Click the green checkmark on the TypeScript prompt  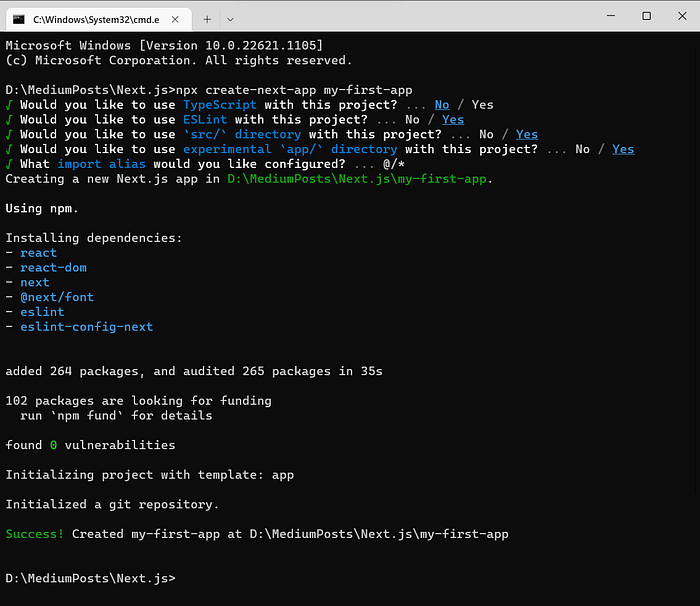(9, 105)
